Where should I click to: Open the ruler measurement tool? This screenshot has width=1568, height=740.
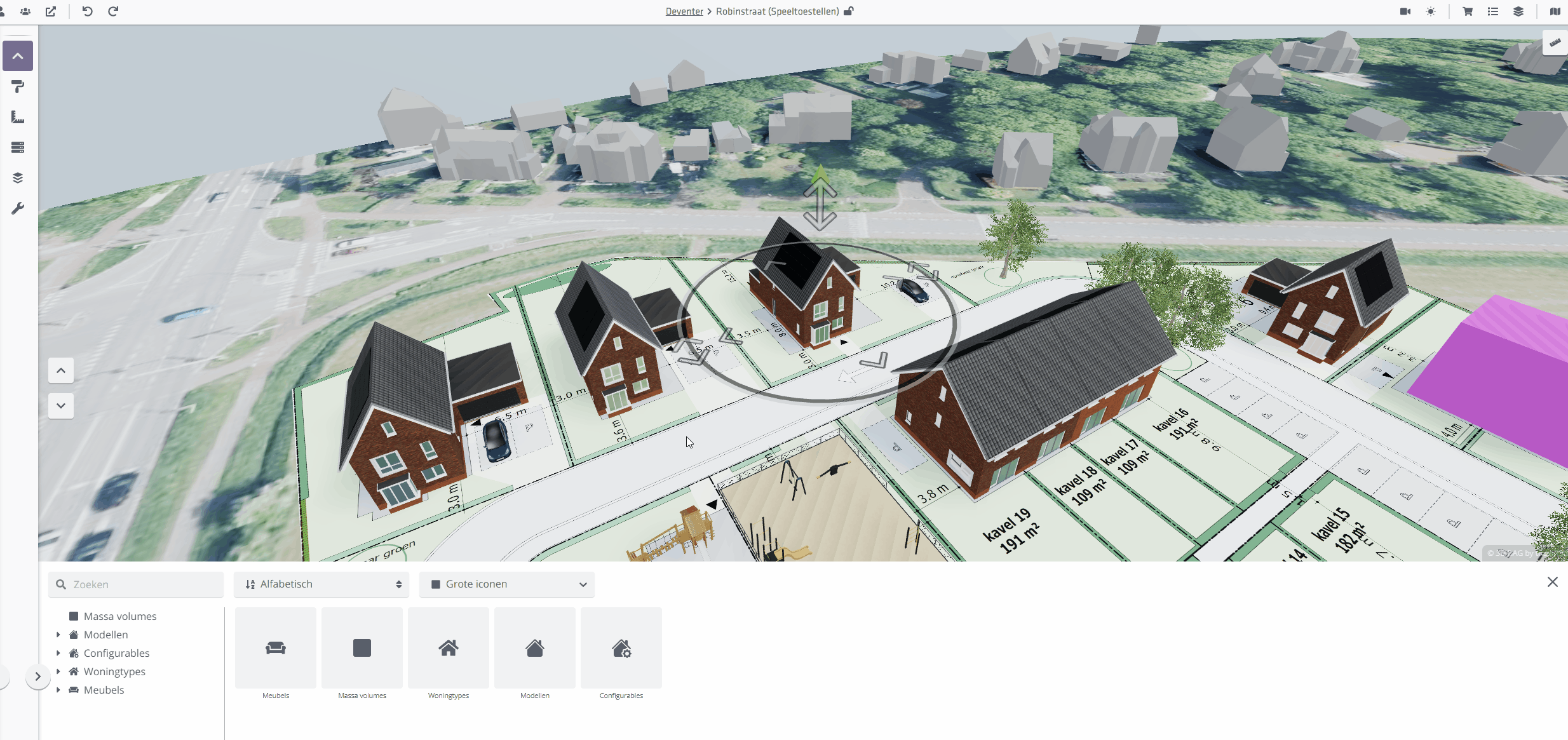click(x=18, y=117)
